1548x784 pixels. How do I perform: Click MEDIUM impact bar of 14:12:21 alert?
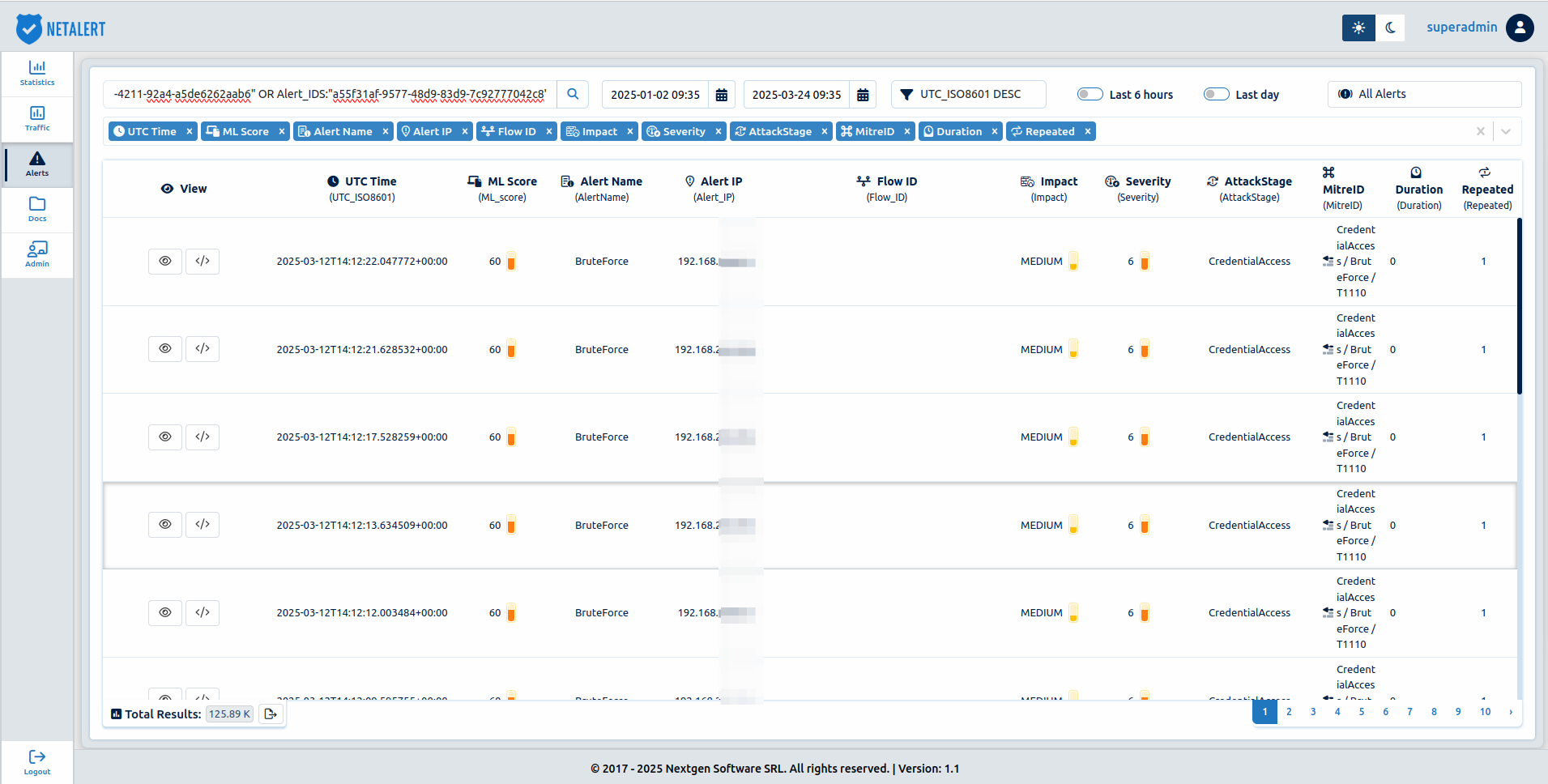point(1073,349)
